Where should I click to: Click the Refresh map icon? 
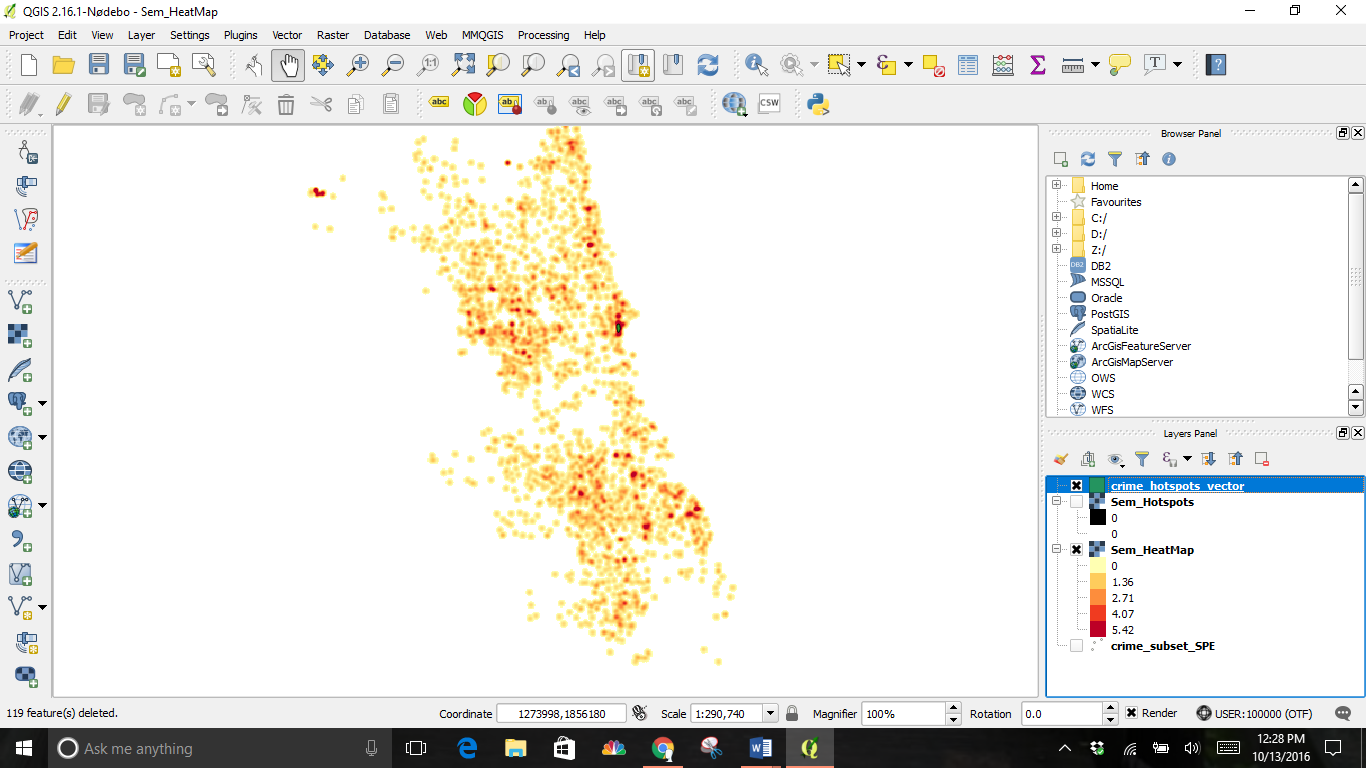click(x=708, y=65)
